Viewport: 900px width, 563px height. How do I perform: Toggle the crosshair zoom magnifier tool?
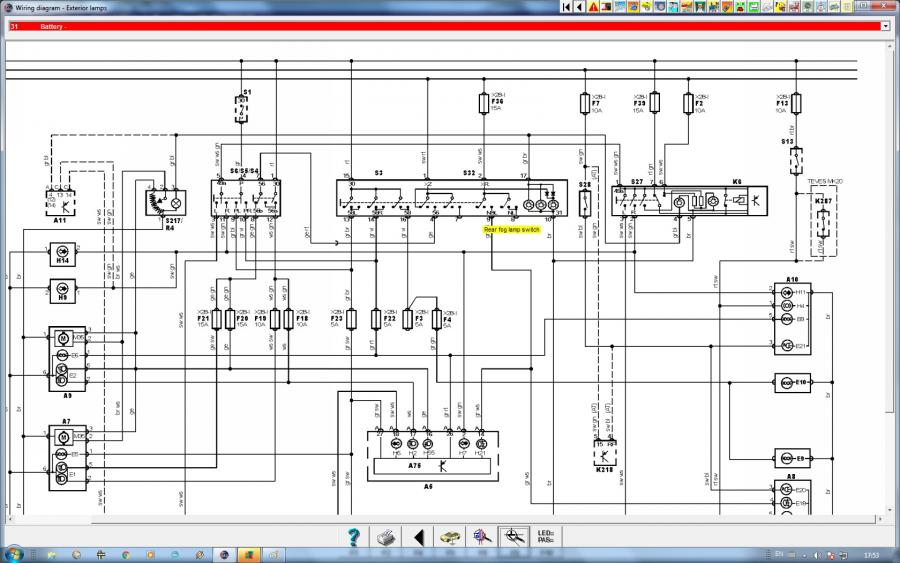coord(514,537)
